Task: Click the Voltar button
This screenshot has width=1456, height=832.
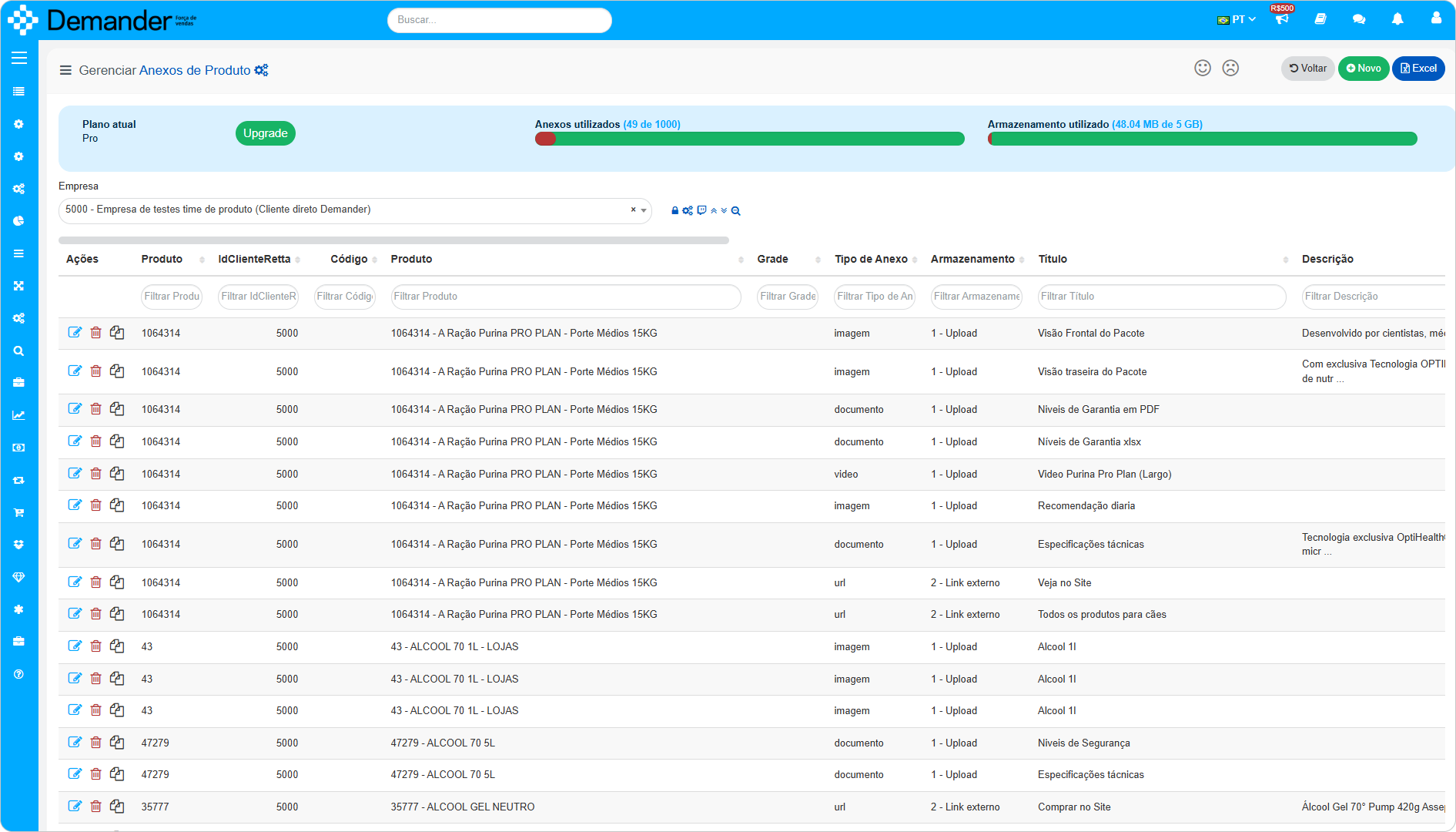Action: [1308, 69]
